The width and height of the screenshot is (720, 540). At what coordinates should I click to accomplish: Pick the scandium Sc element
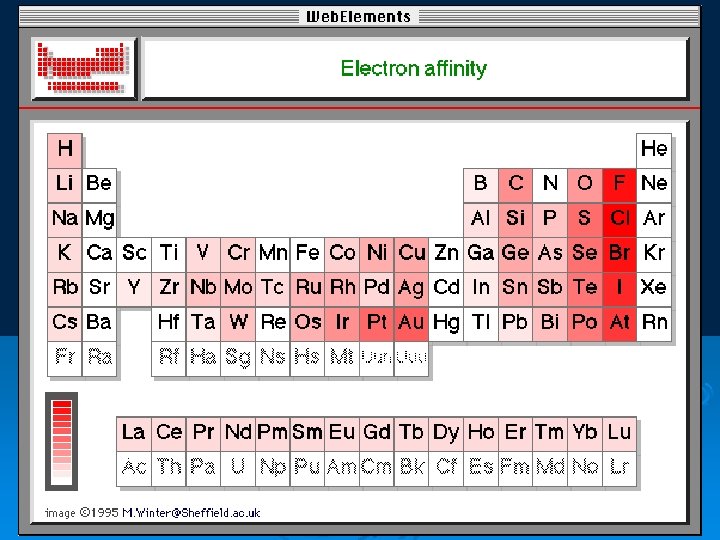(x=134, y=255)
